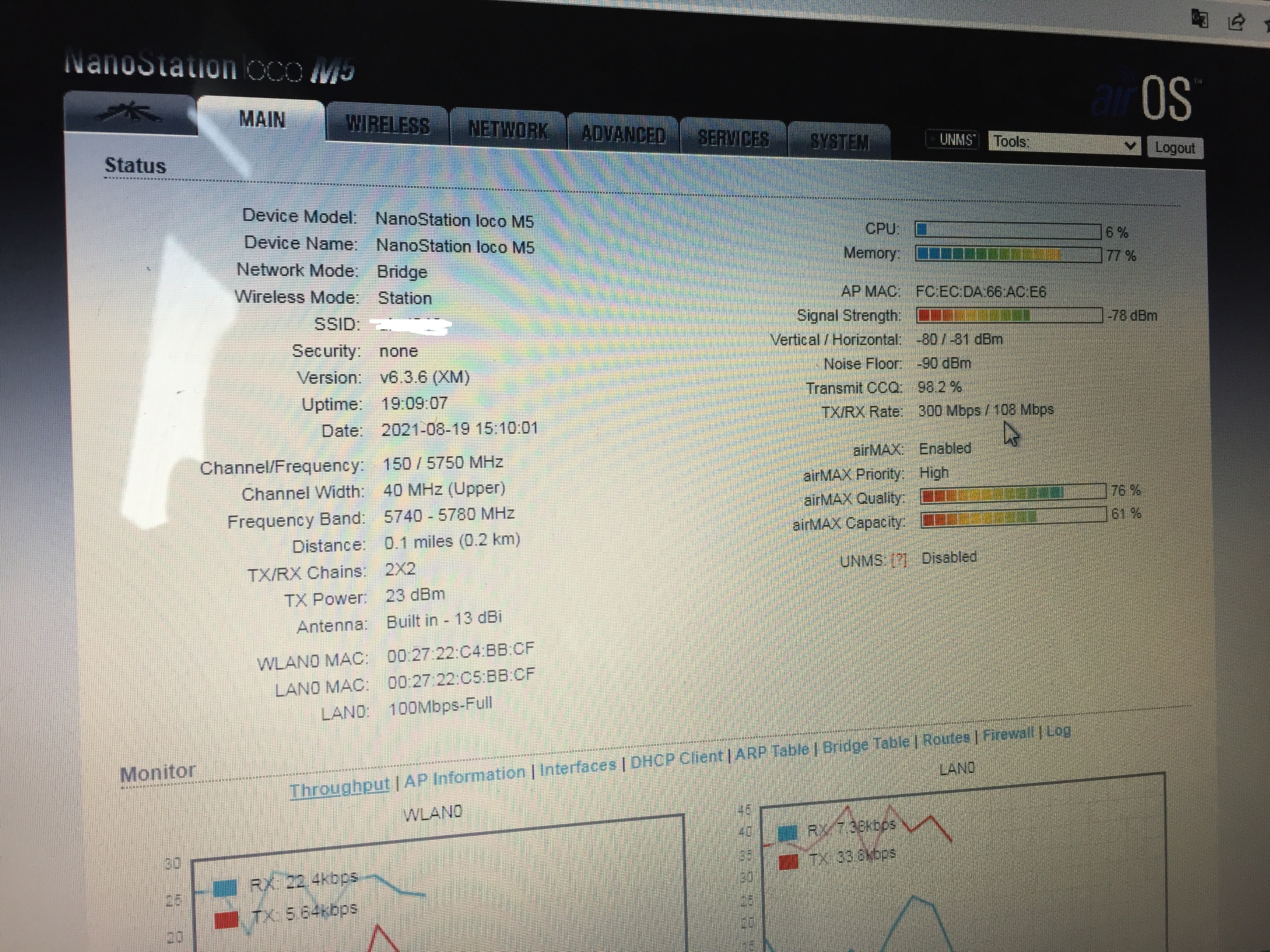Click the AP MAC value FC:EC:DA:66:AC:E6

981,292
